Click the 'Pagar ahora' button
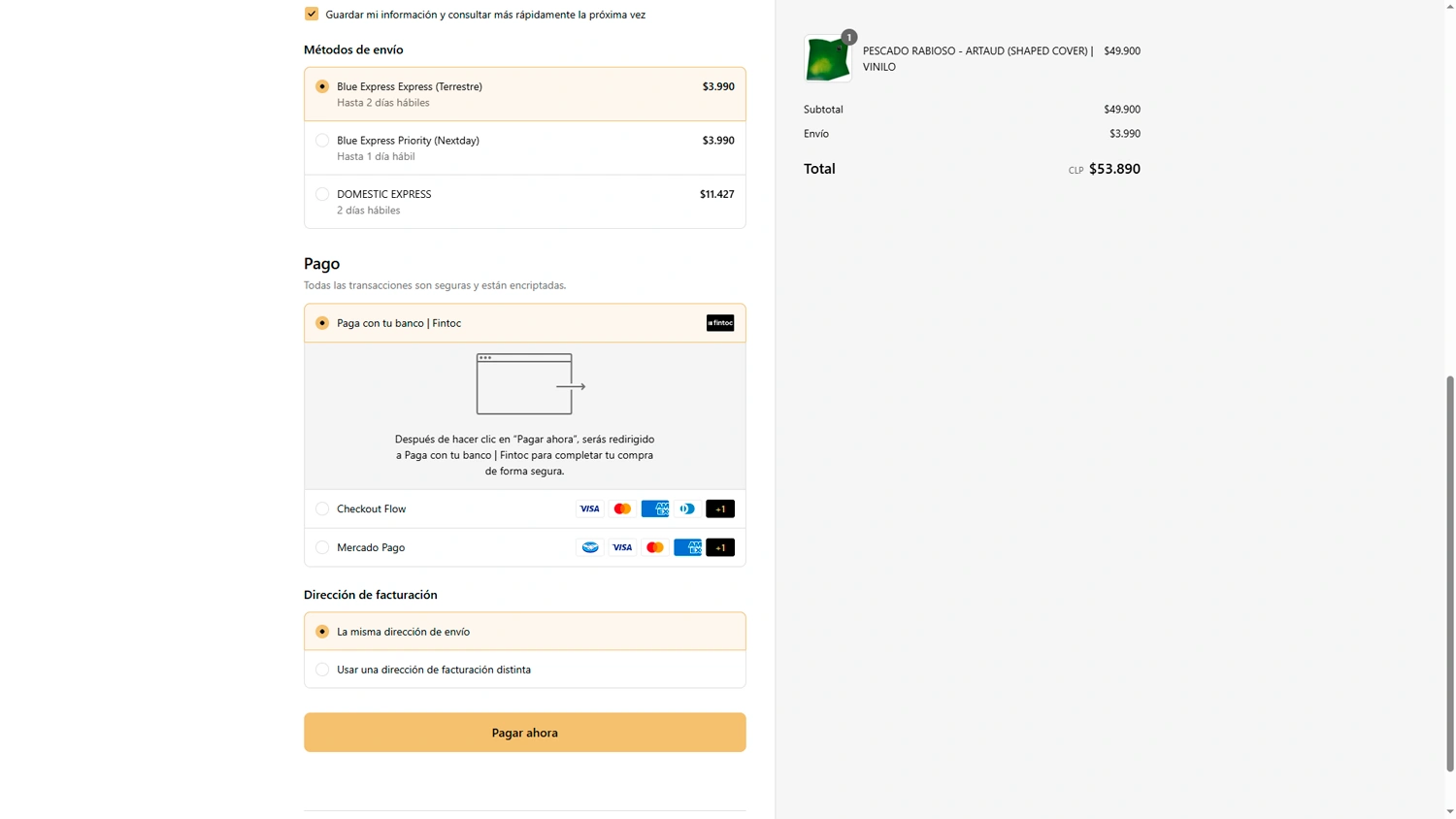The height and width of the screenshot is (819, 1456). point(525,733)
